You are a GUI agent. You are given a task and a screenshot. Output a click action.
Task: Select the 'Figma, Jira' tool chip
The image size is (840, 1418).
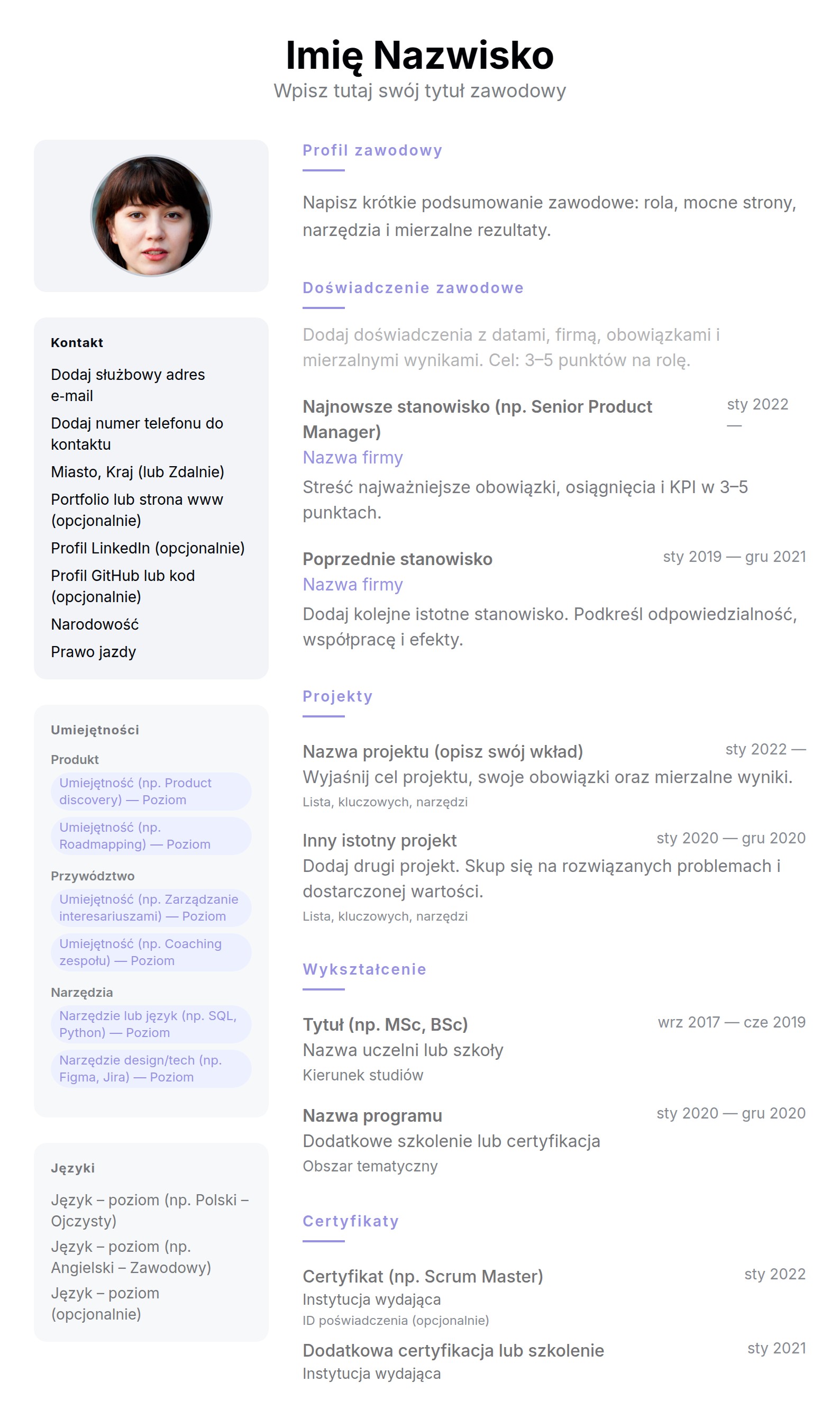[151, 1068]
